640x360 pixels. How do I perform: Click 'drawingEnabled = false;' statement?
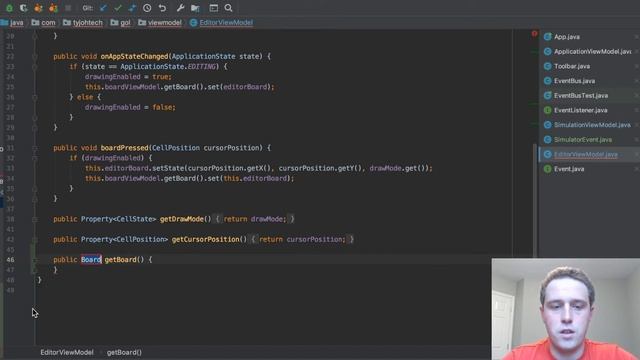pyautogui.click(x=130, y=107)
